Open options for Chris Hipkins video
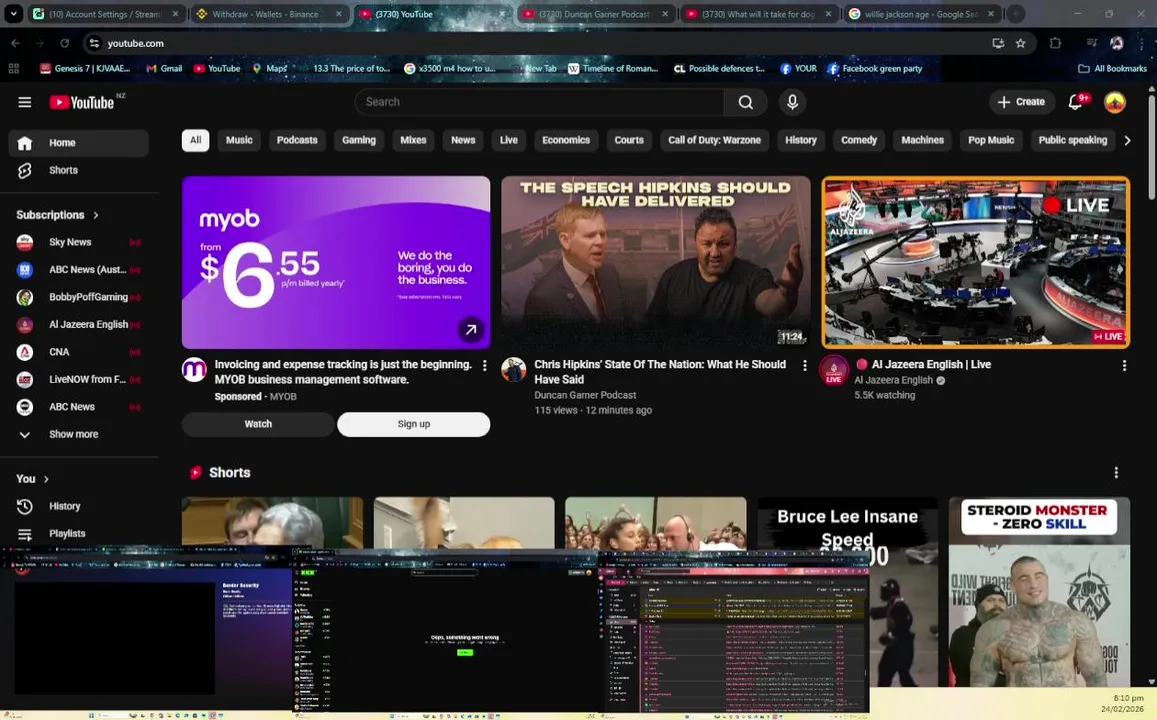Image resolution: width=1157 pixels, height=720 pixels. pos(804,365)
